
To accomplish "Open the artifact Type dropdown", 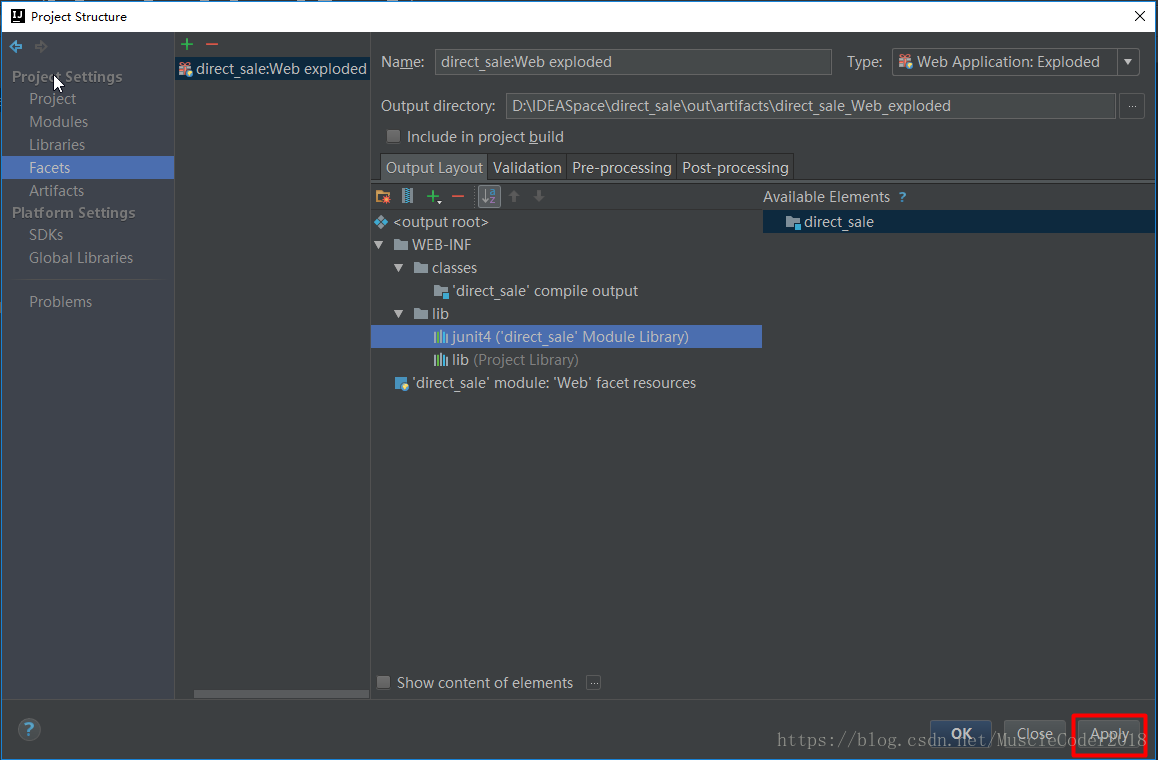I will point(1128,62).
